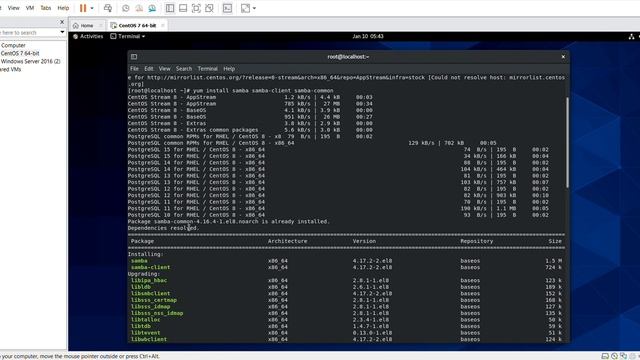Open the snapshot manager icon
The width and height of the screenshot is (640, 360).
[152, 8]
